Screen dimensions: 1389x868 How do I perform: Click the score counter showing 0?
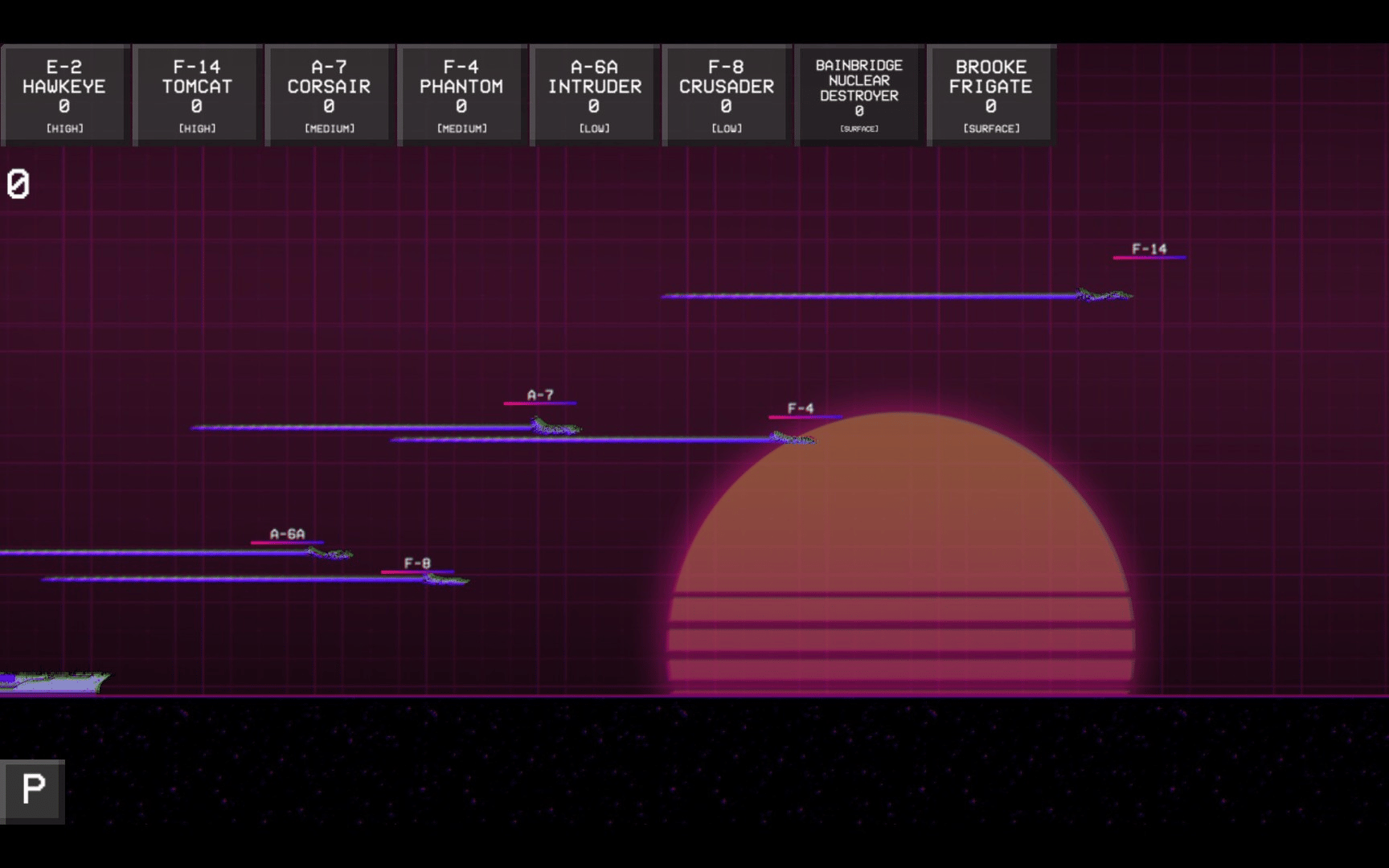pos(18,184)
